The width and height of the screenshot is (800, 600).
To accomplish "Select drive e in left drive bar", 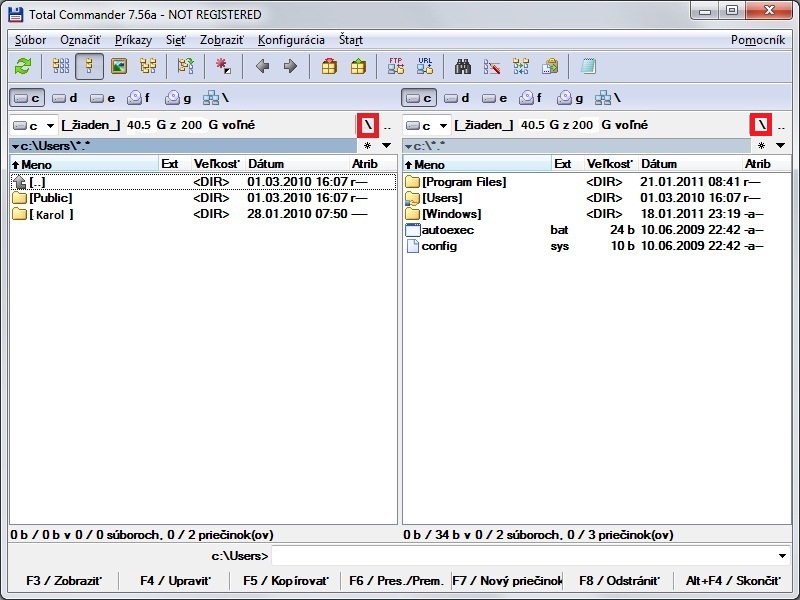I will click(103, 98).
